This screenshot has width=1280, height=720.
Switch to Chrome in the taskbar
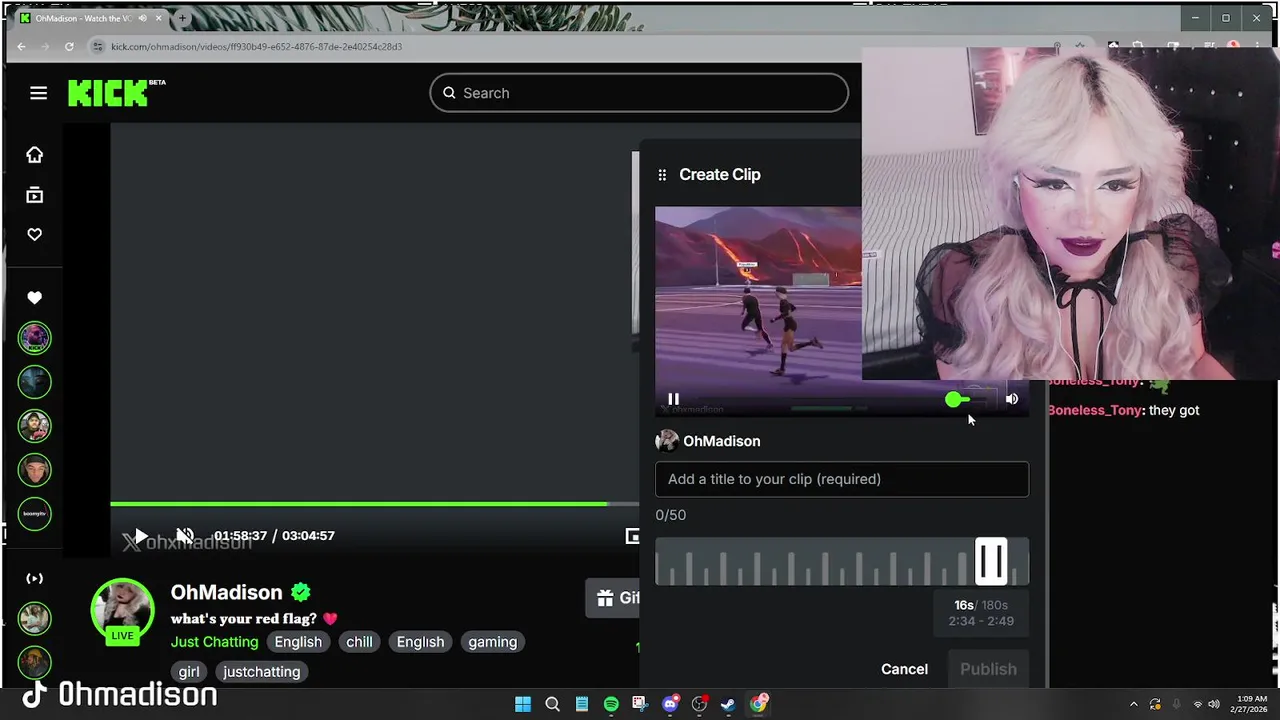pyautogui.click(x=759, y=704)
